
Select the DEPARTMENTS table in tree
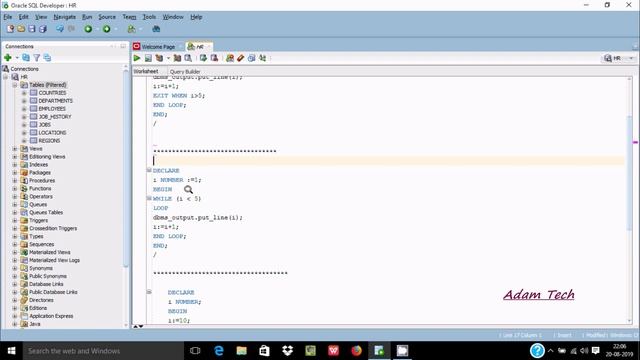(56, 101)
